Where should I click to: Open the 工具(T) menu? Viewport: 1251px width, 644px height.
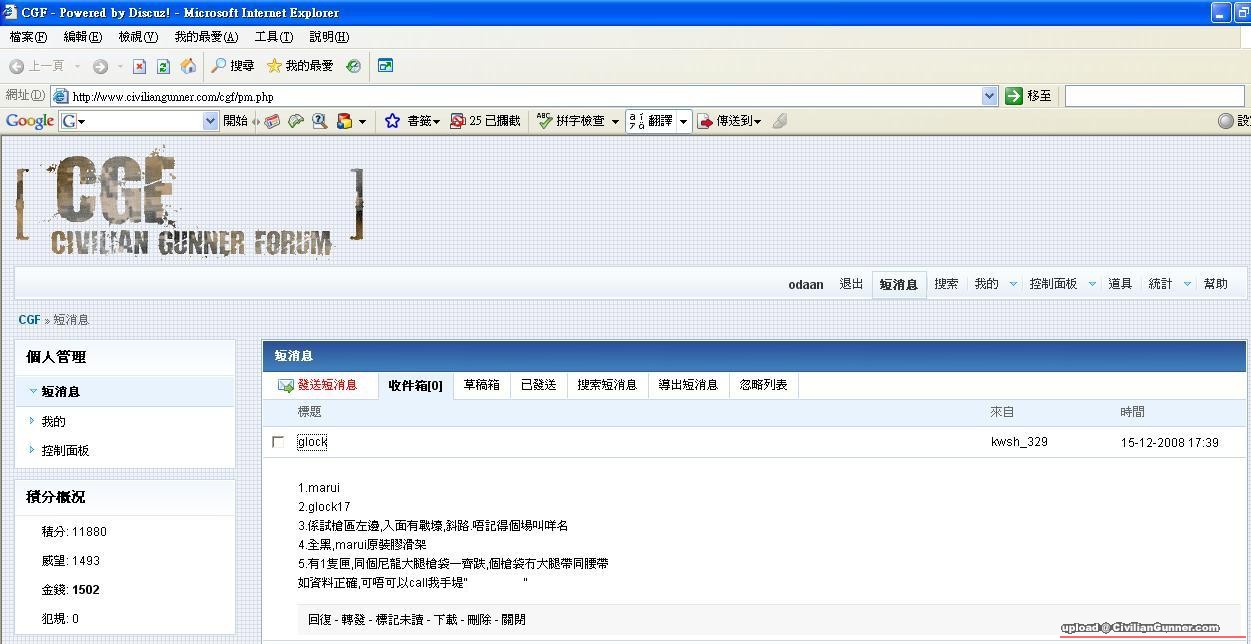273,37
